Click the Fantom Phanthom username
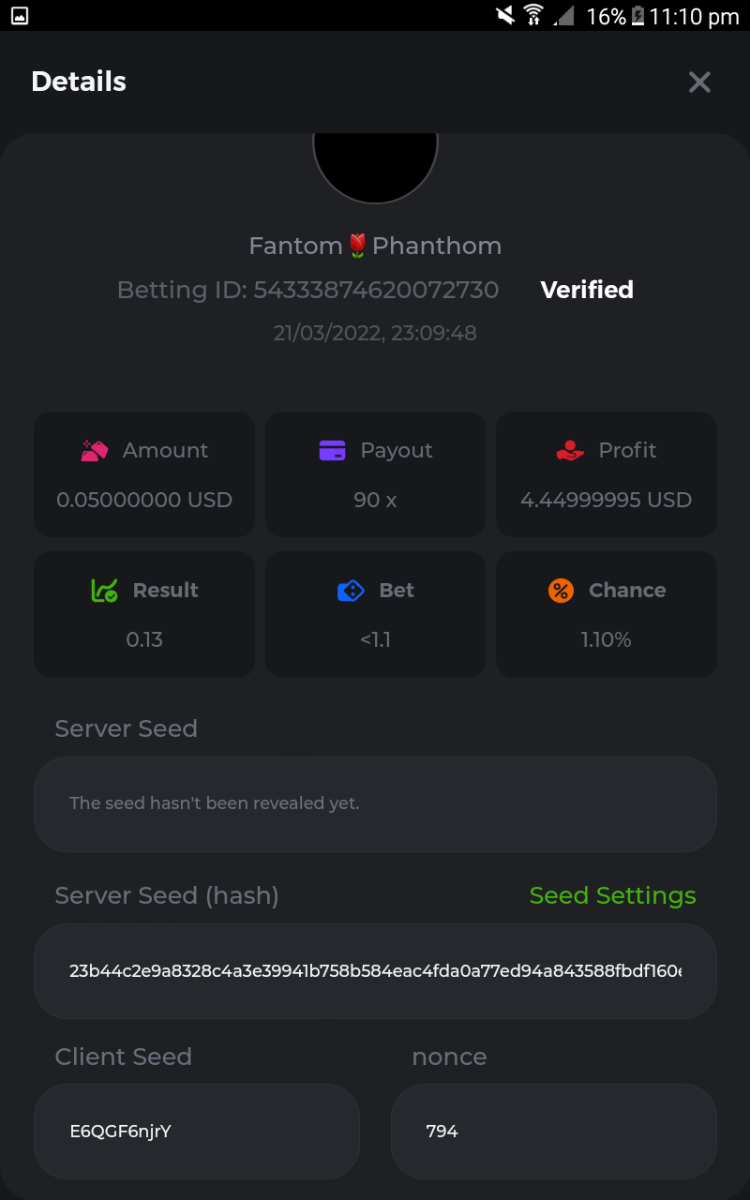The width and height of the screenshot is (750, 1200). [x=375, y=246]
